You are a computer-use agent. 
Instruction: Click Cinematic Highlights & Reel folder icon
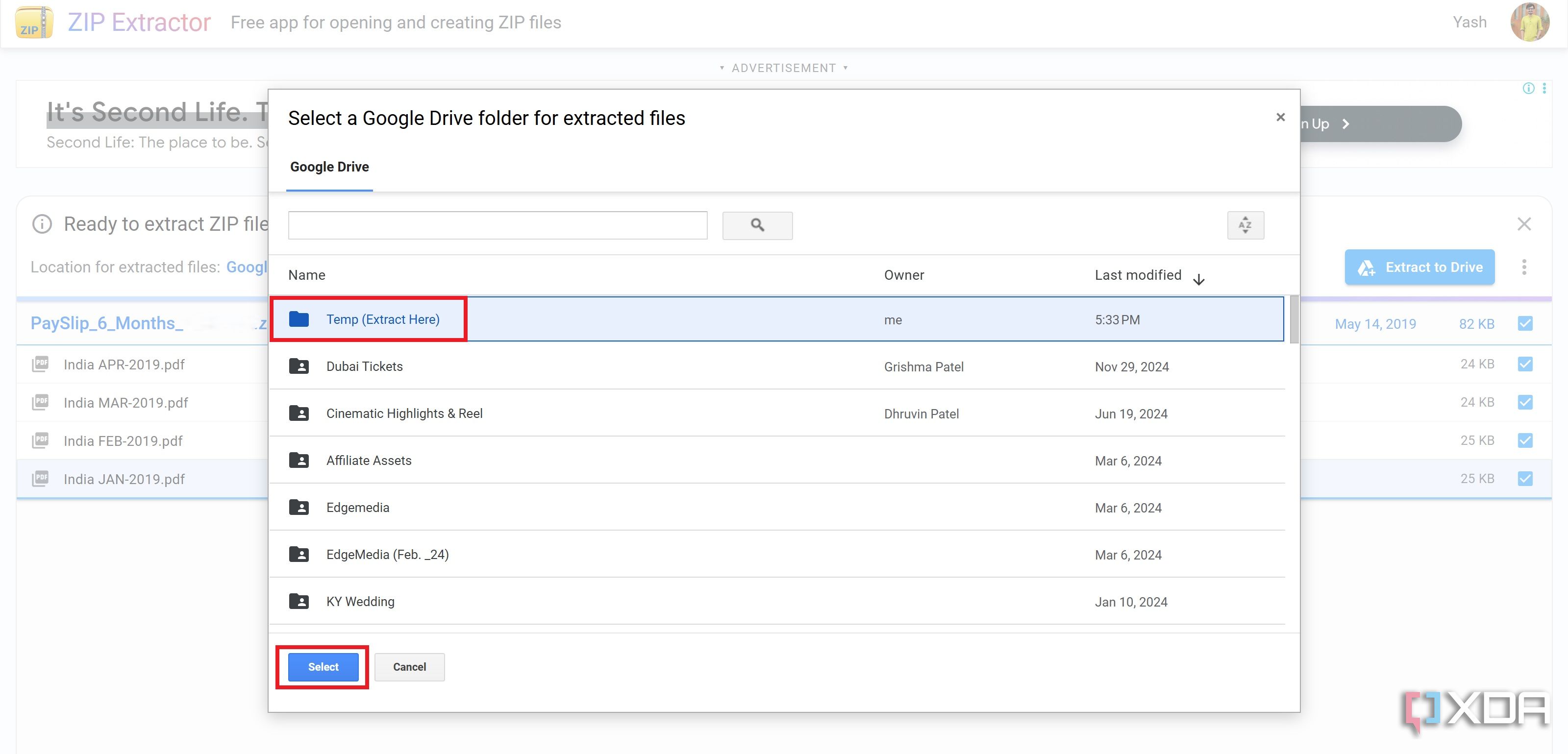coord(299,413)
